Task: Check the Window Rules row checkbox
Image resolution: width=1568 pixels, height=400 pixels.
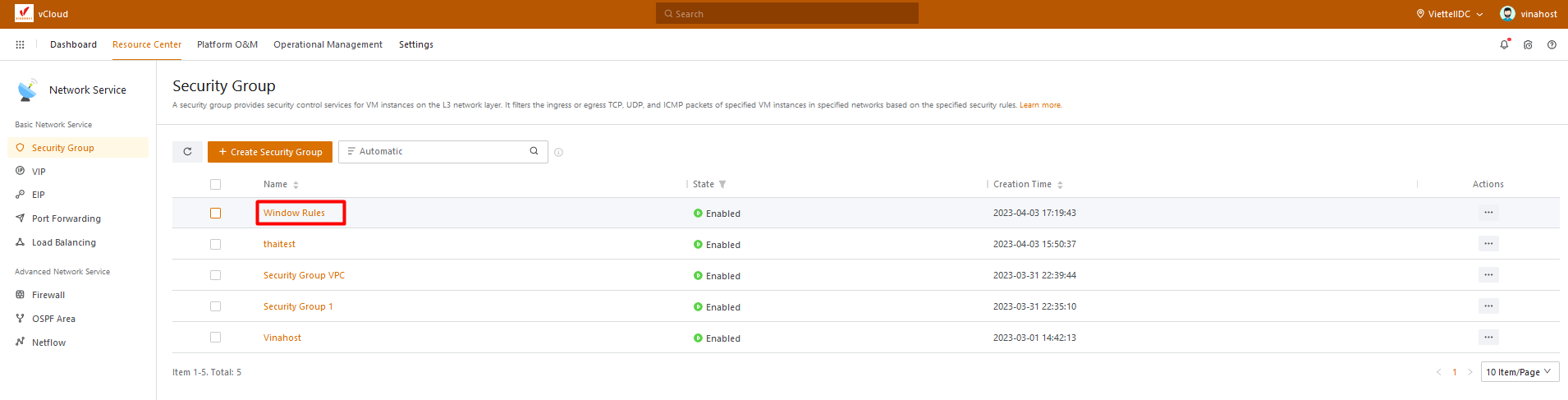Action: click(215, 214)
